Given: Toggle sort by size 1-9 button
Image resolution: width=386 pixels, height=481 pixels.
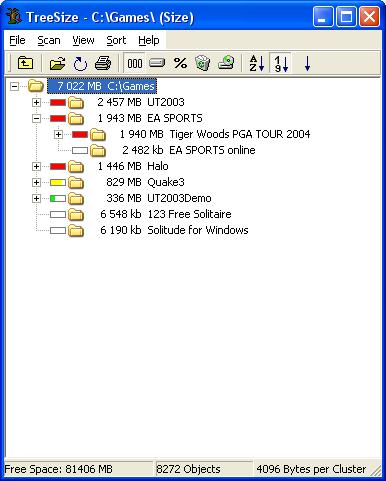Looking at the screenshot, I should pyautogui.click(x=281, y=63).
